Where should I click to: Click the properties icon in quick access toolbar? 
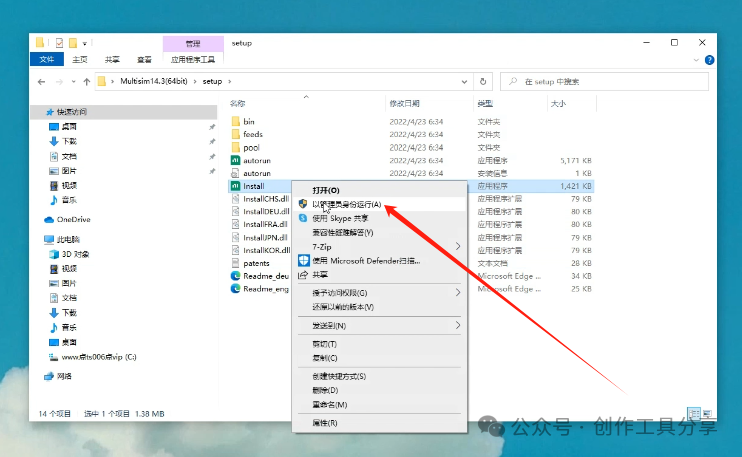tap(59, 43)
